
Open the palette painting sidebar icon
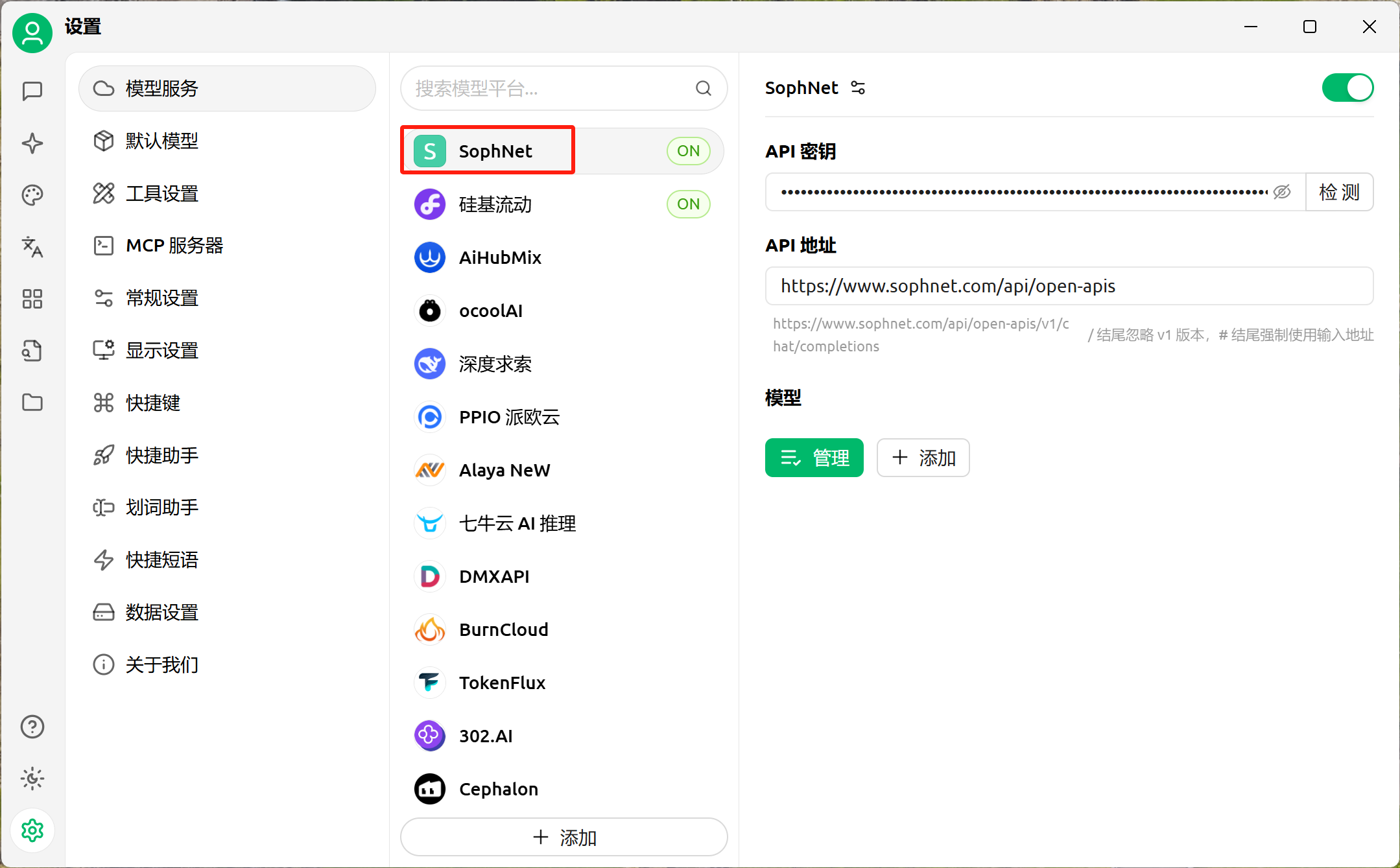click(x=32, y=194)
